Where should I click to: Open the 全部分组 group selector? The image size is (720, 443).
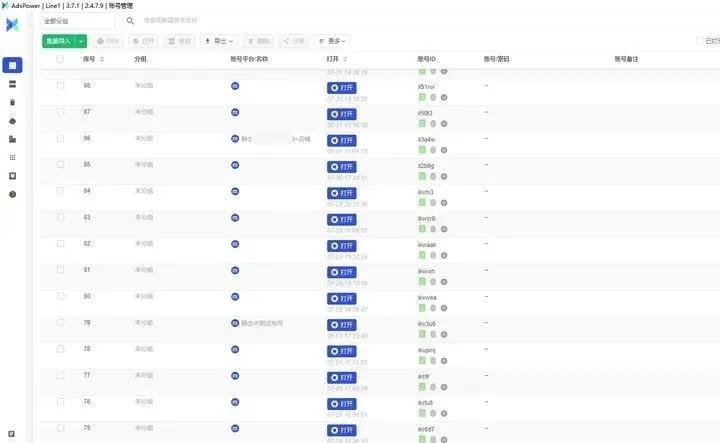click(x=77, y=21)
